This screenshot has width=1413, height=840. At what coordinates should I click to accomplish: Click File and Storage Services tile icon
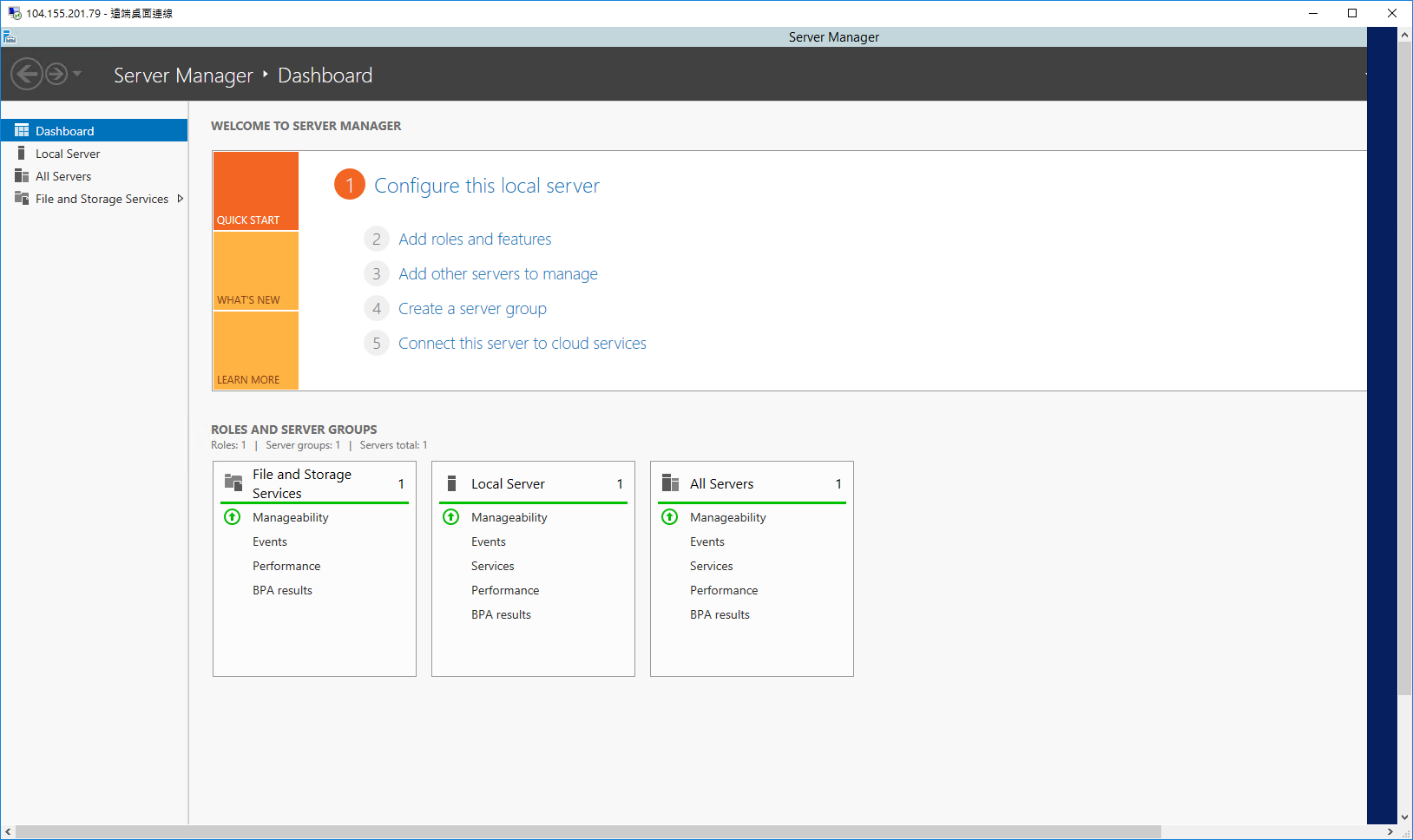[233, 482]
